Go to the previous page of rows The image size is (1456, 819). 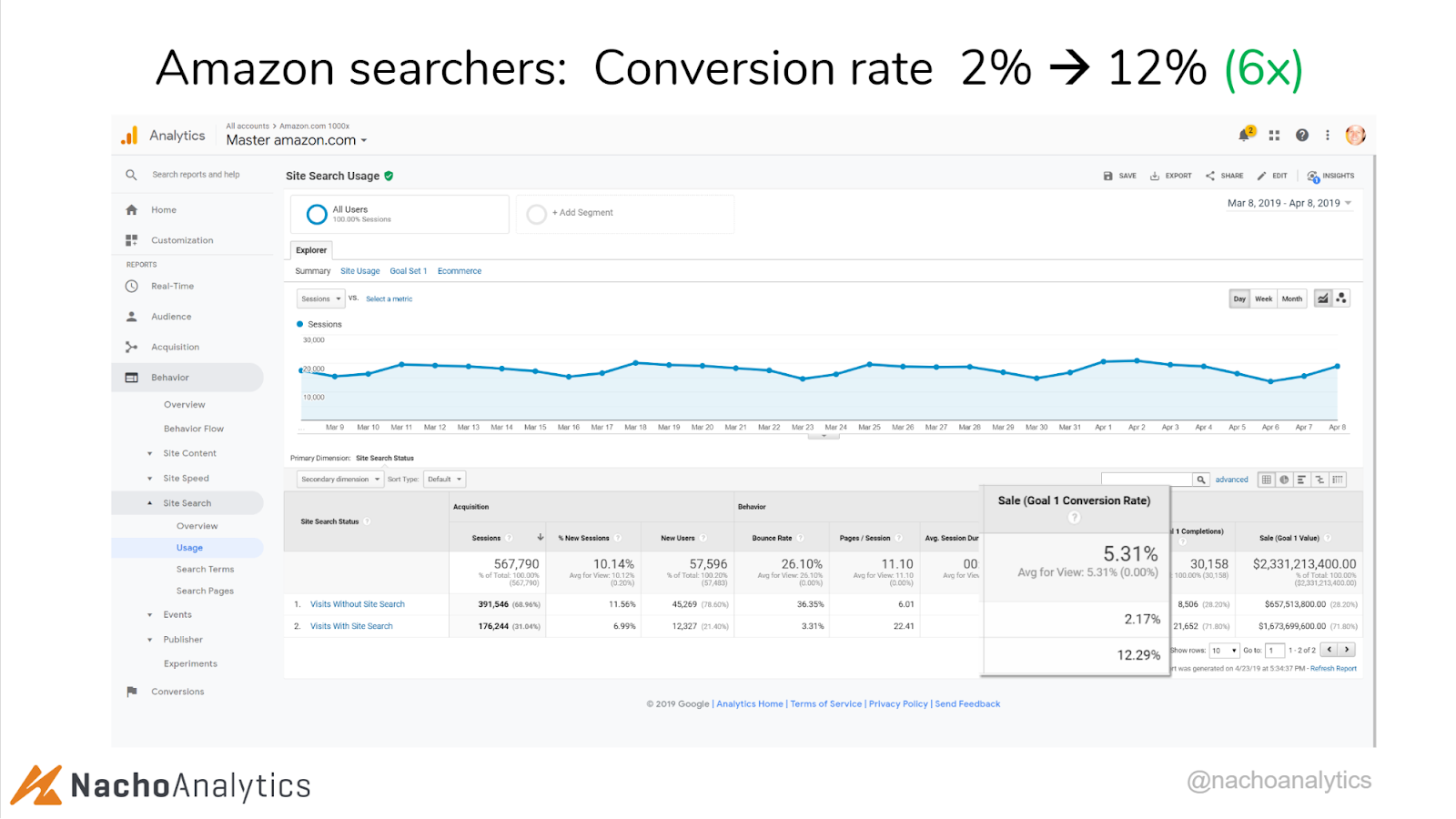(x=1330, y=650)
